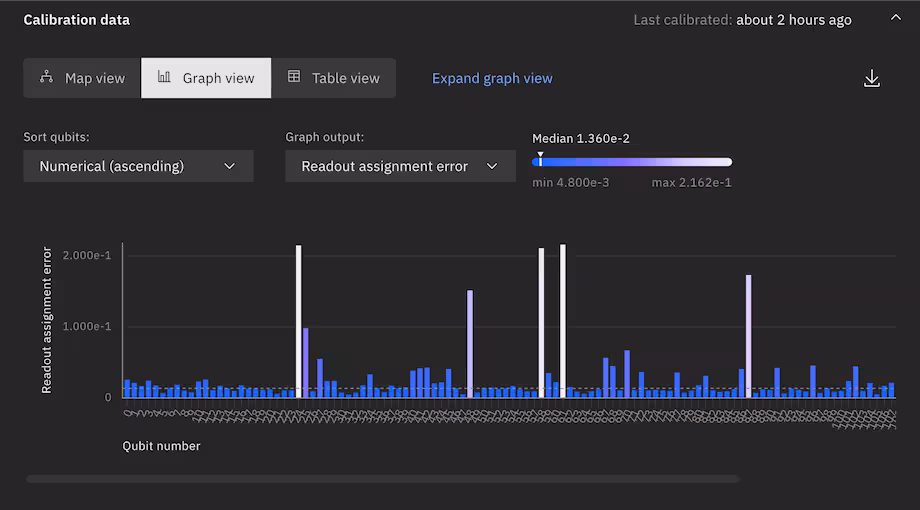Open the Sort qubits dropdown
This screenshot has height=510, width=920.
pyautogui.click(x=138, y=166)
